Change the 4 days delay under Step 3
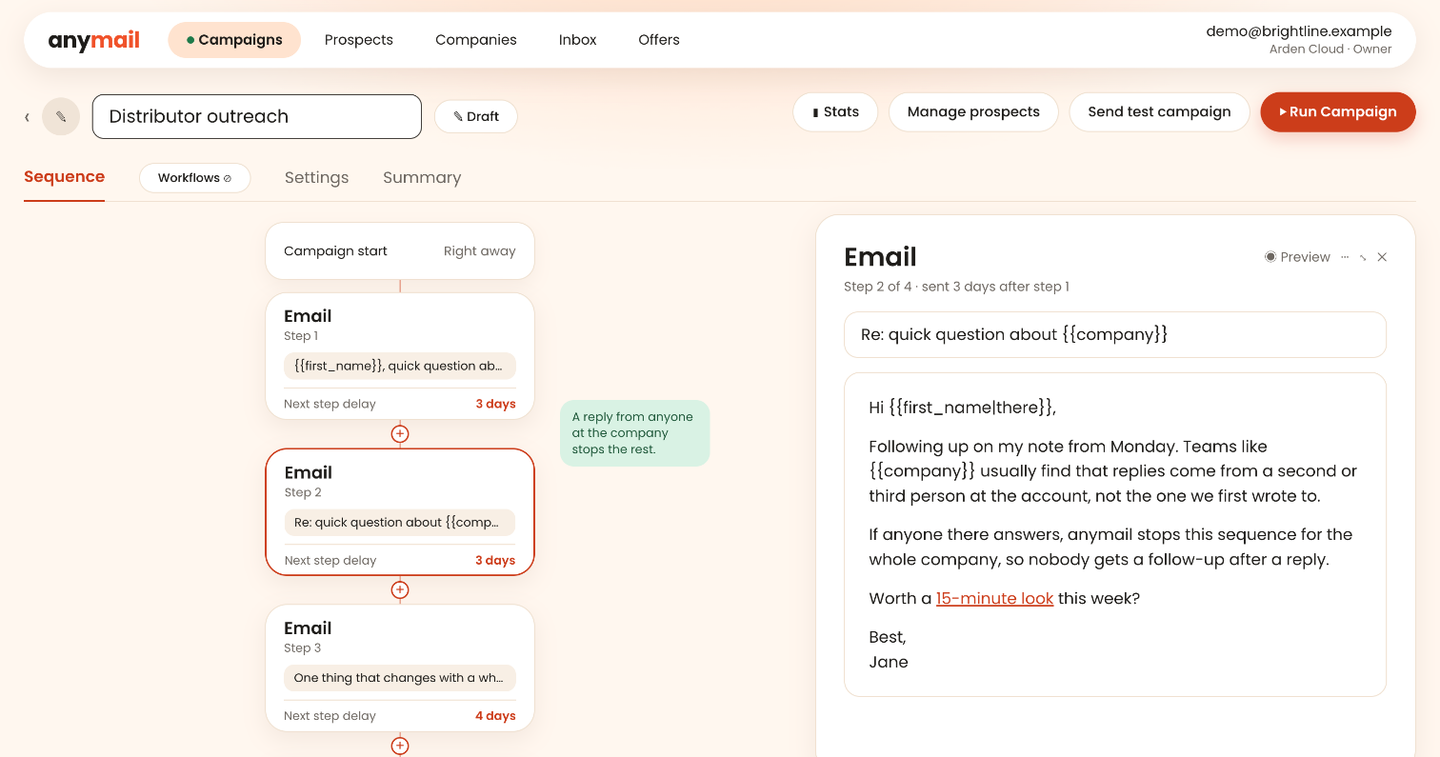Viewport: 1440px width, 757px height. (x=495, y=716)
